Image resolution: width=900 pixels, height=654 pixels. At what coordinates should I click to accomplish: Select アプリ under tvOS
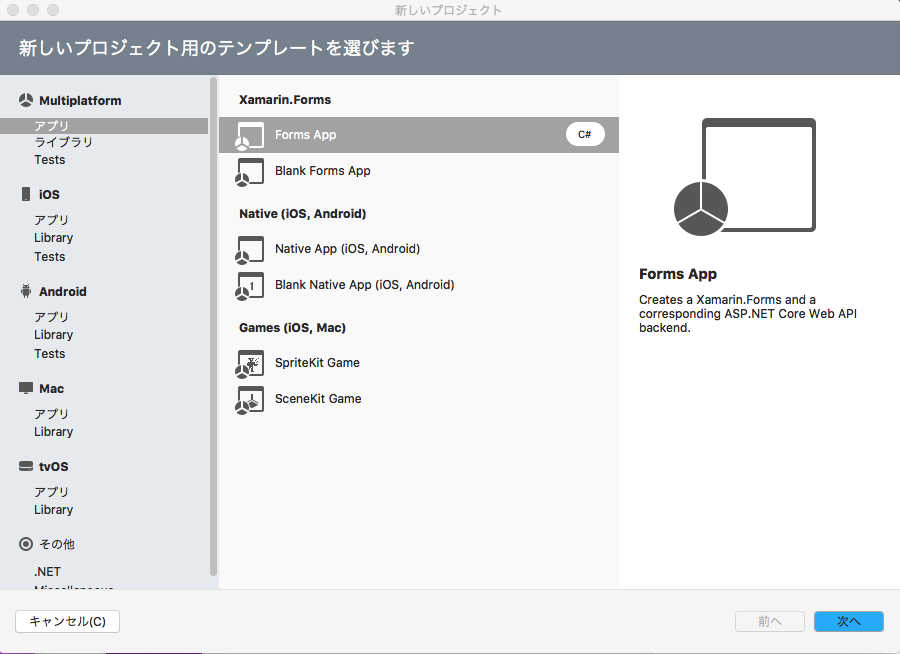(51, 492)
